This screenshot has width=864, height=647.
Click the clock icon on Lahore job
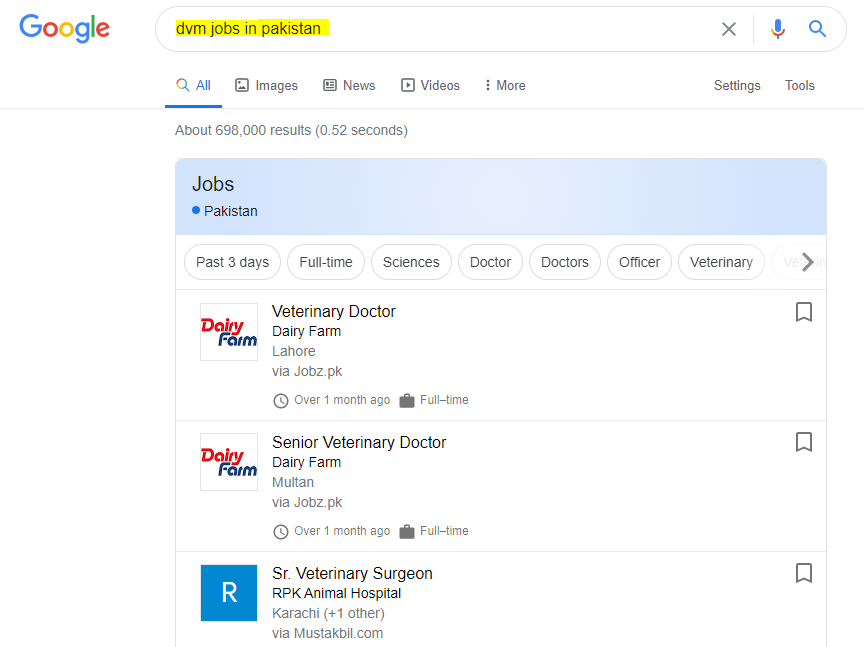pyautogui.click(x=280, y=401)
